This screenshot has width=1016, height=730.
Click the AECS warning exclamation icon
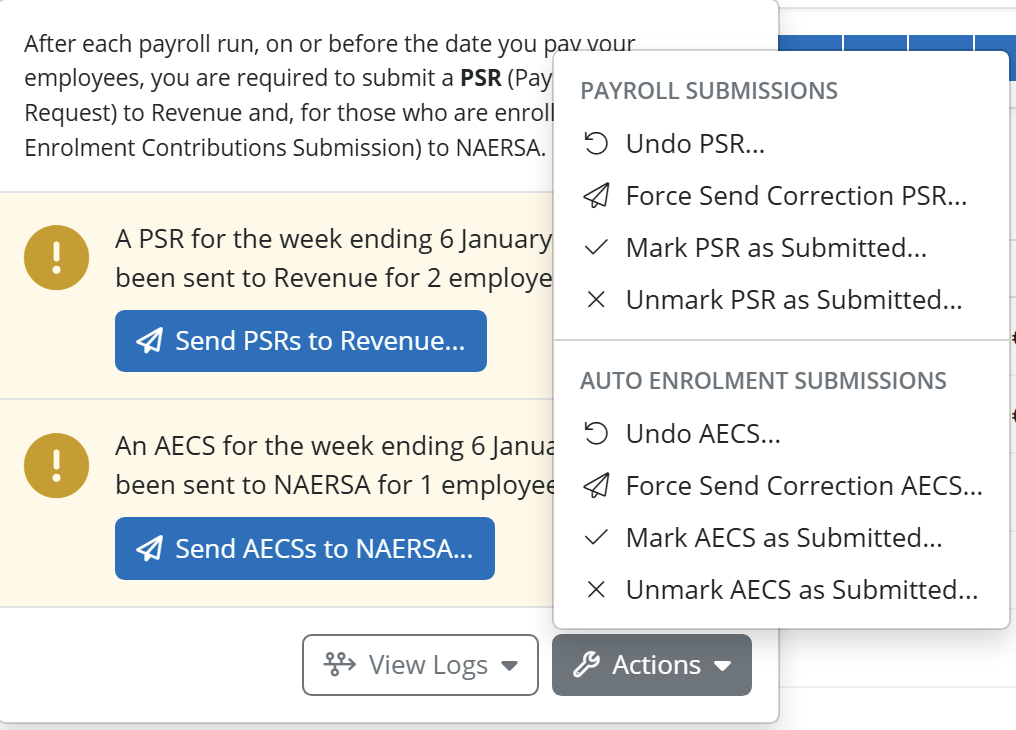pyautogui.click(x=56, y=465)
